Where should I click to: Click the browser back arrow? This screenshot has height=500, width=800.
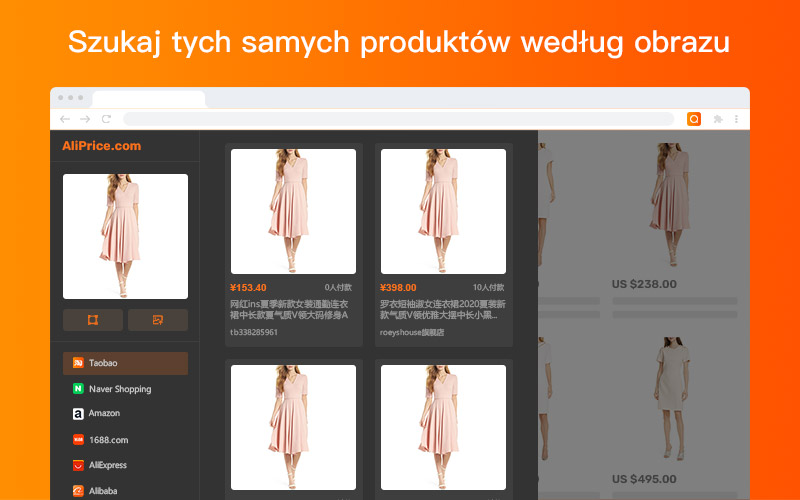click(65, 119)
